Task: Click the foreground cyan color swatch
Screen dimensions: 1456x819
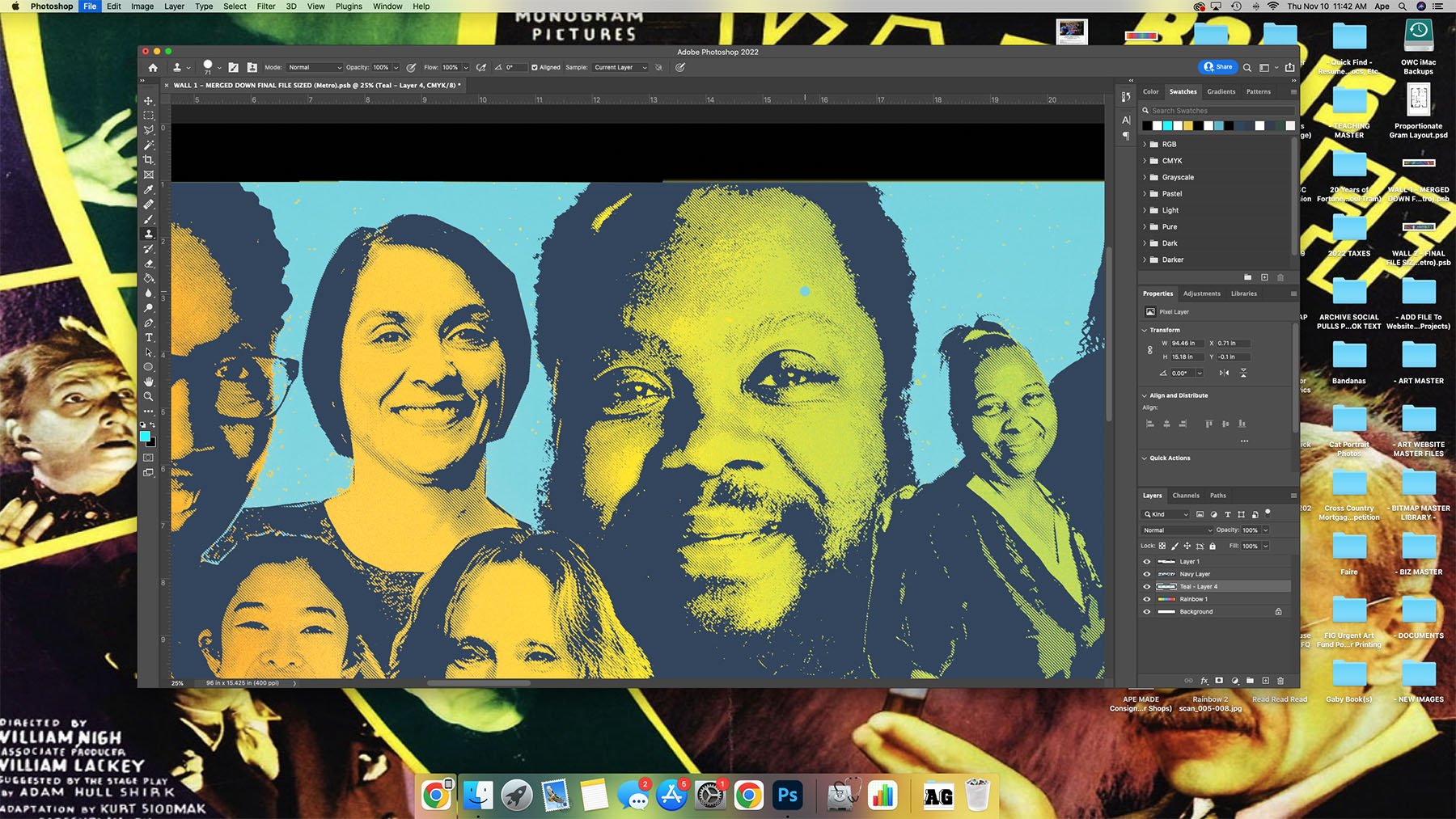Action: click(x=145, y=437)
